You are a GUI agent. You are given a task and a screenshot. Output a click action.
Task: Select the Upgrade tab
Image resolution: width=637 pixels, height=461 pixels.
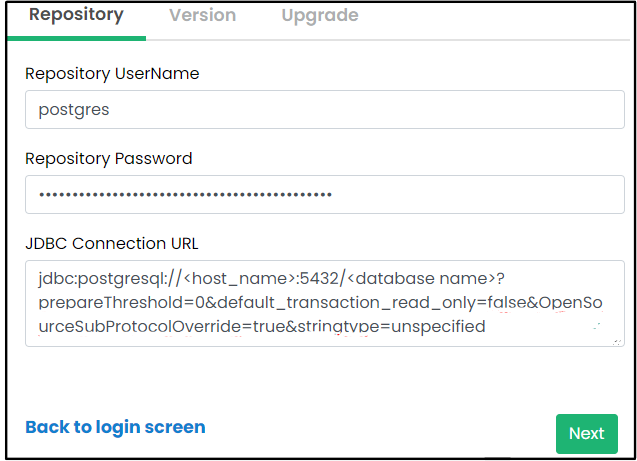tap(319, 16)
